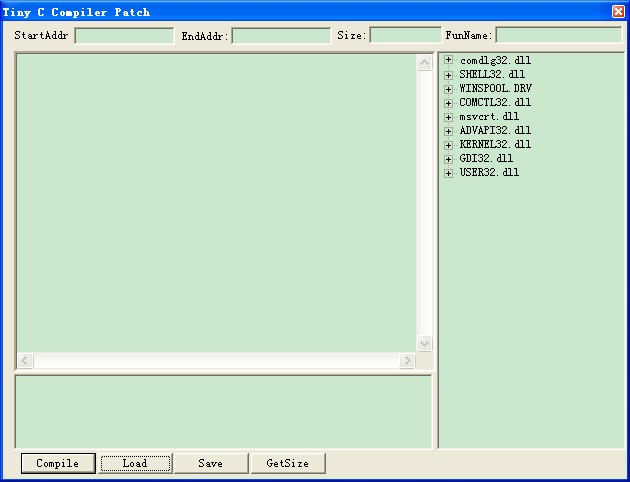
Task: Click the Compile button
Action: (58, 464)
